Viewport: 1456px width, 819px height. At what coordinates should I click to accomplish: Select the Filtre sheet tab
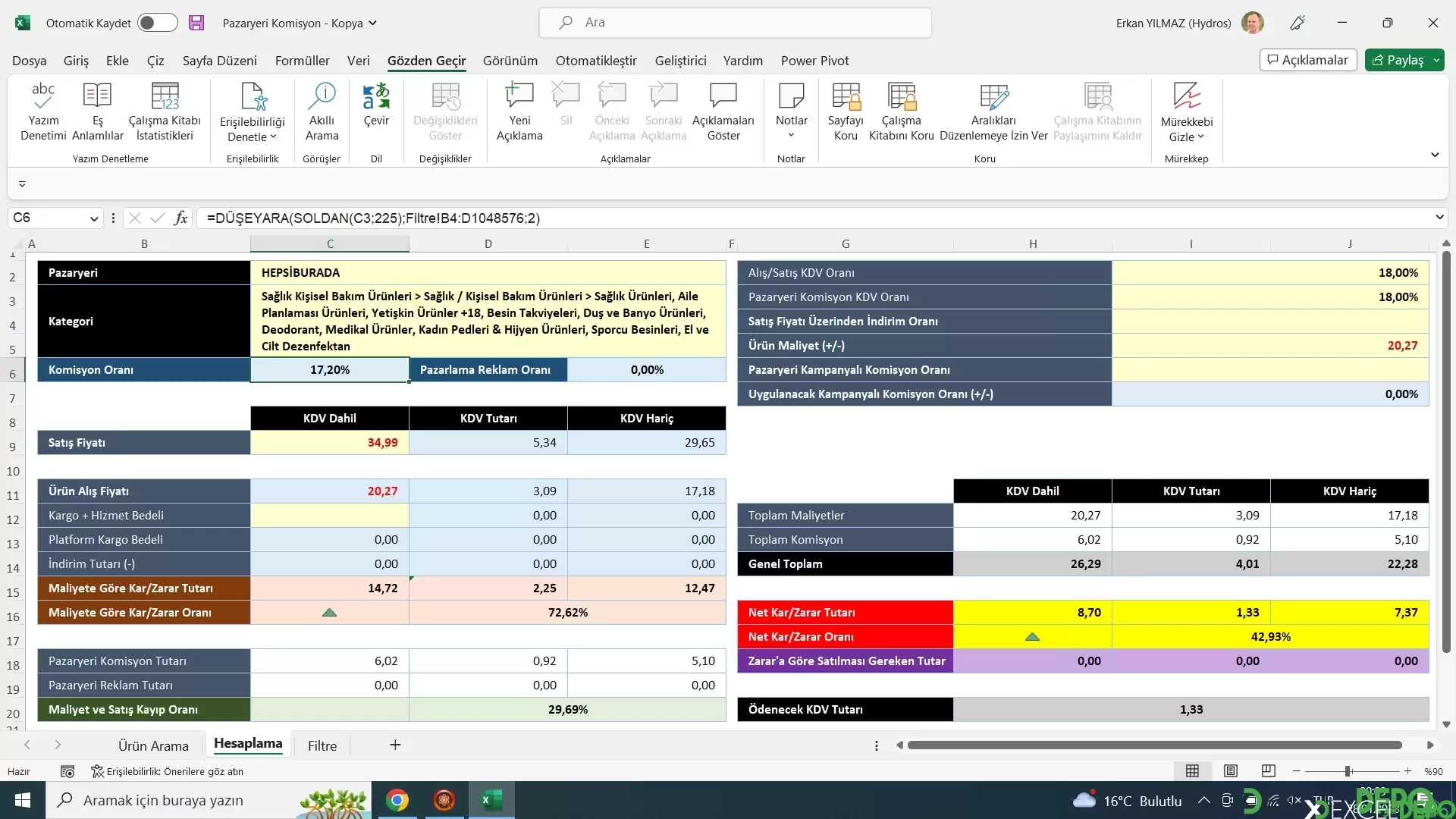[322, 745]
